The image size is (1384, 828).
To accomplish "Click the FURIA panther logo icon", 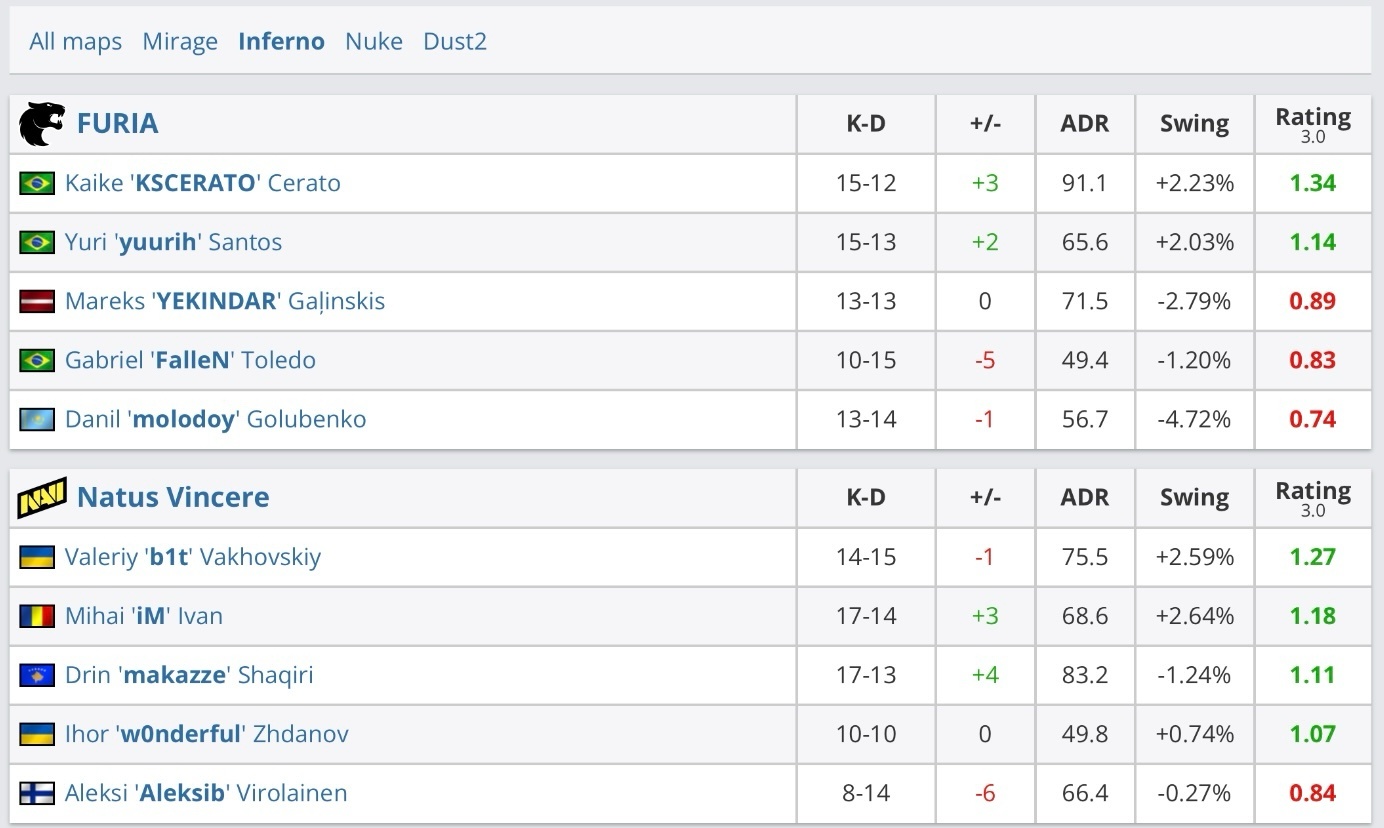I will (x=42, y=123).
